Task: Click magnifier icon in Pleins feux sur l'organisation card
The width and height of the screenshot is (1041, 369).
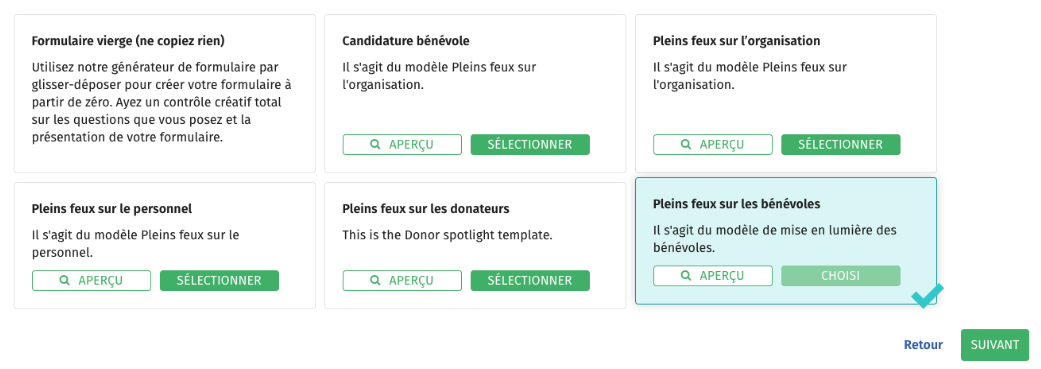Action: (686, 145)
